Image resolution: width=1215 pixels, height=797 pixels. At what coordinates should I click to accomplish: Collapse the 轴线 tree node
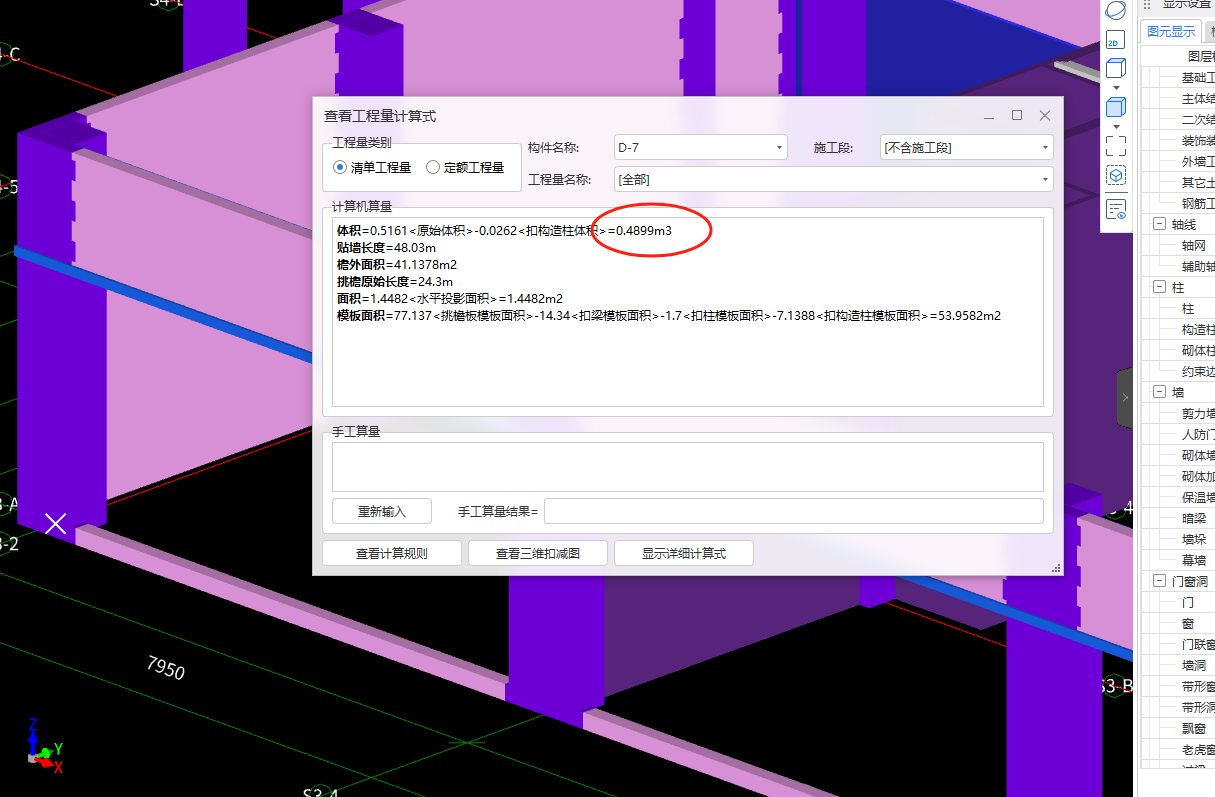click(1159, 225)
